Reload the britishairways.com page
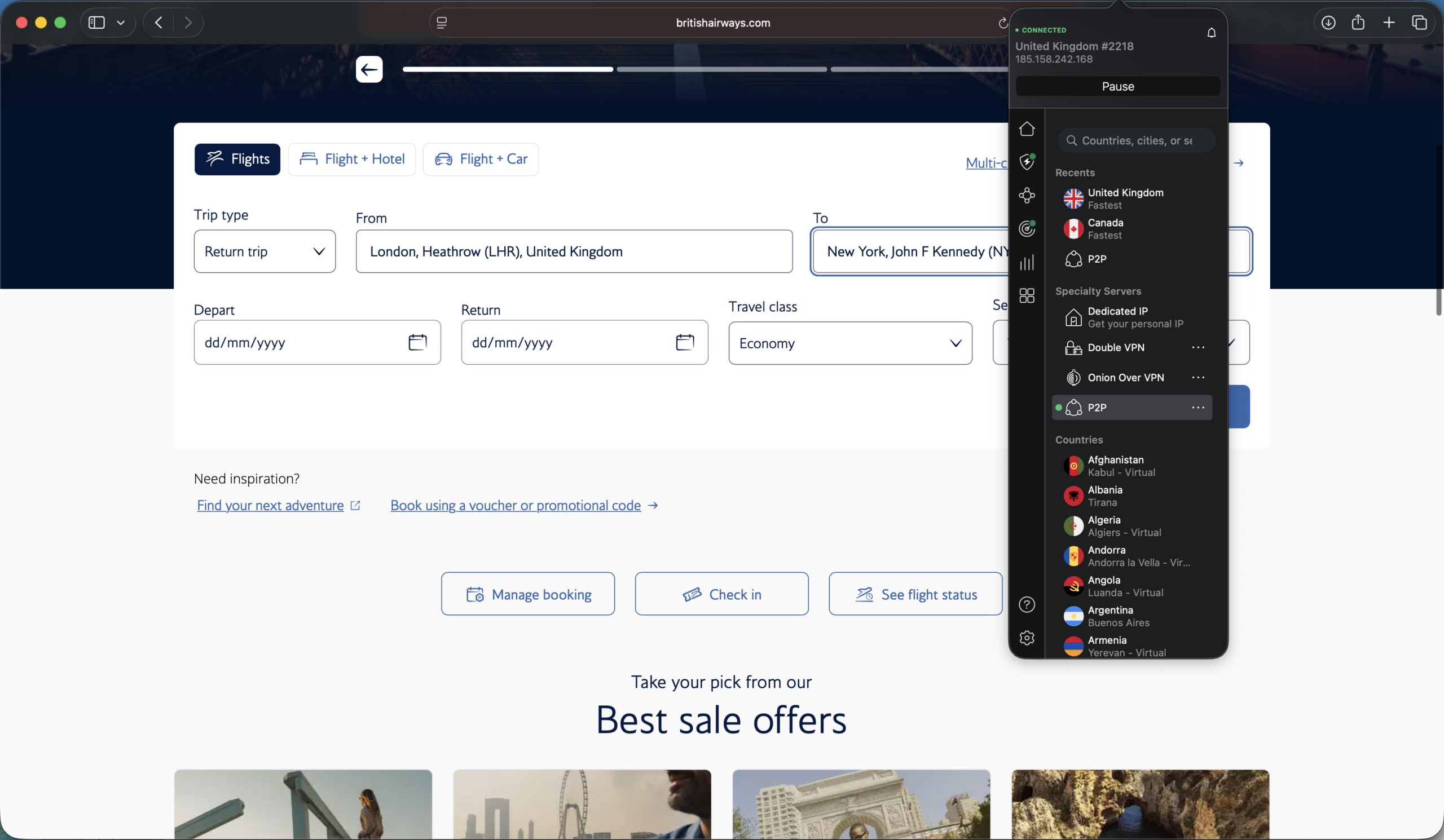The height and width of the screenshot is (840, 1444). click(x=1002, y=23)
